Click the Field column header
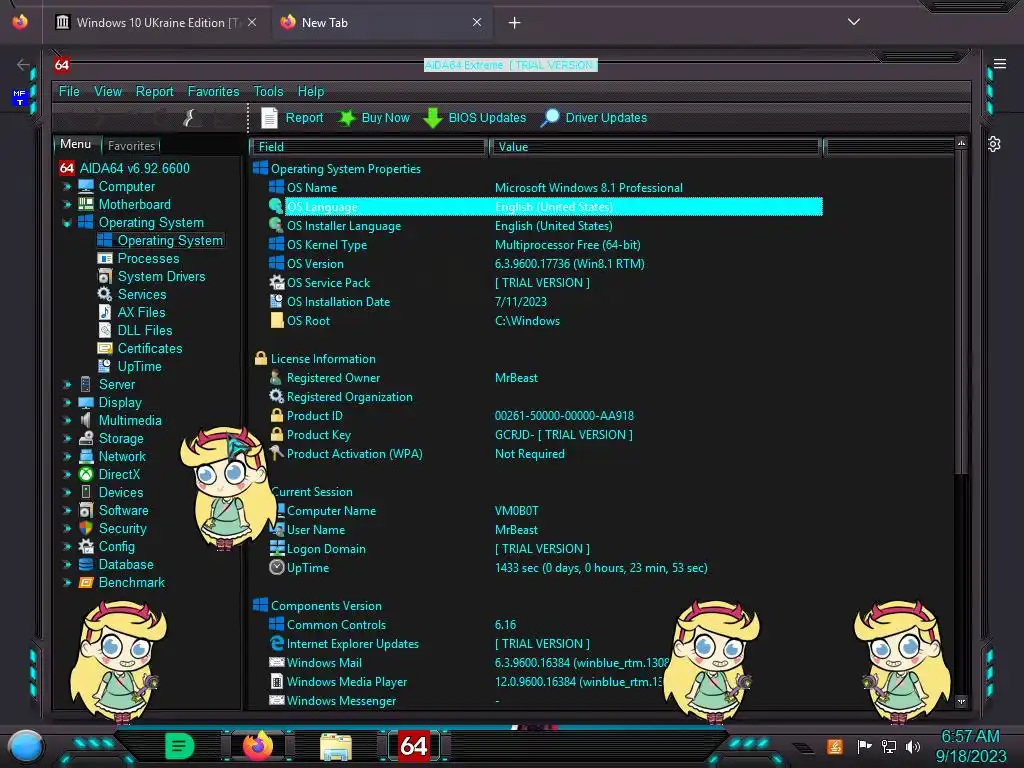 pos(369,147)
